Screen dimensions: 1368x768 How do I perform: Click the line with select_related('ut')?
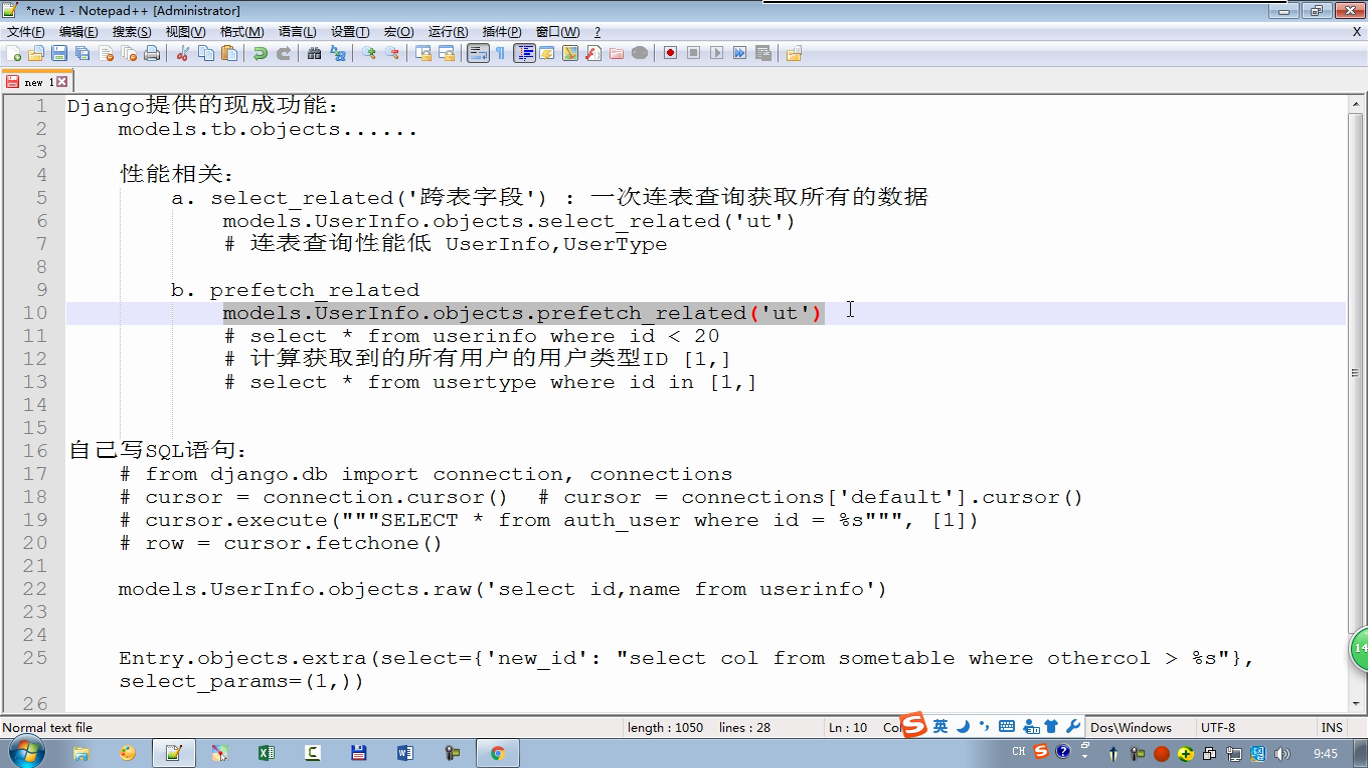click(509, 221)
